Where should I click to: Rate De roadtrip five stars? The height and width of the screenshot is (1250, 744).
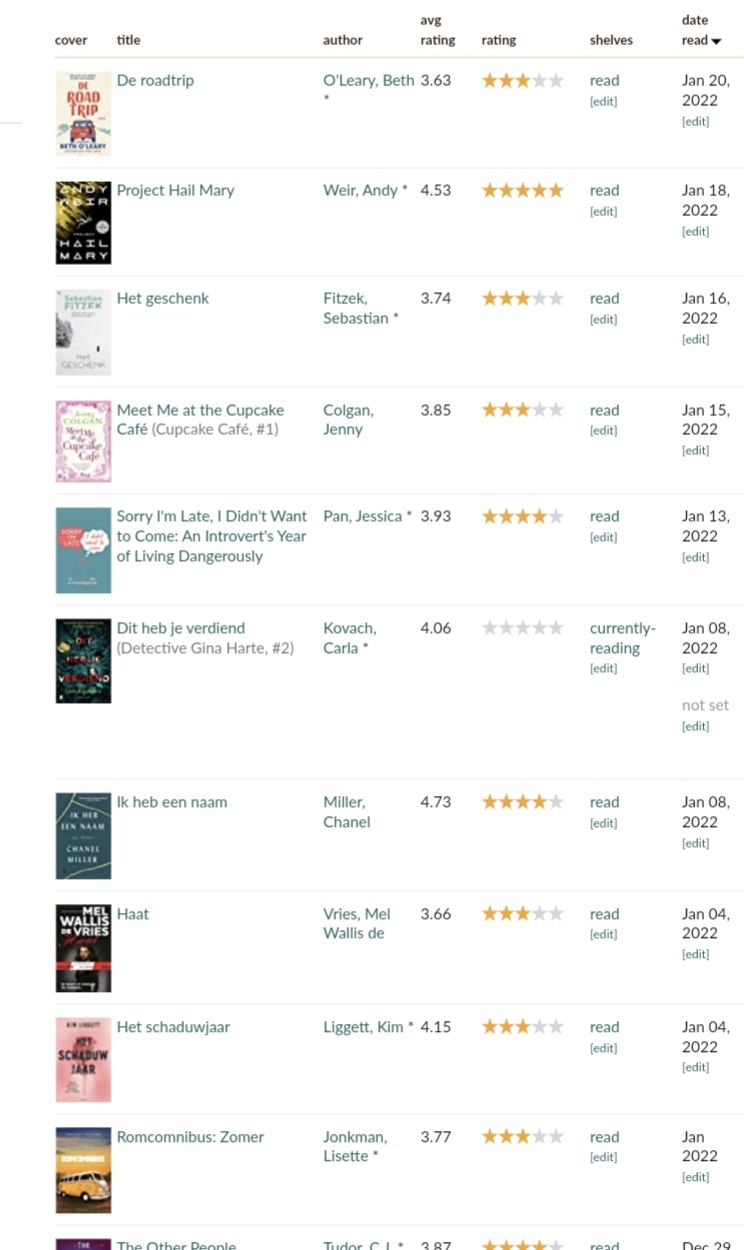pos(555,81)
